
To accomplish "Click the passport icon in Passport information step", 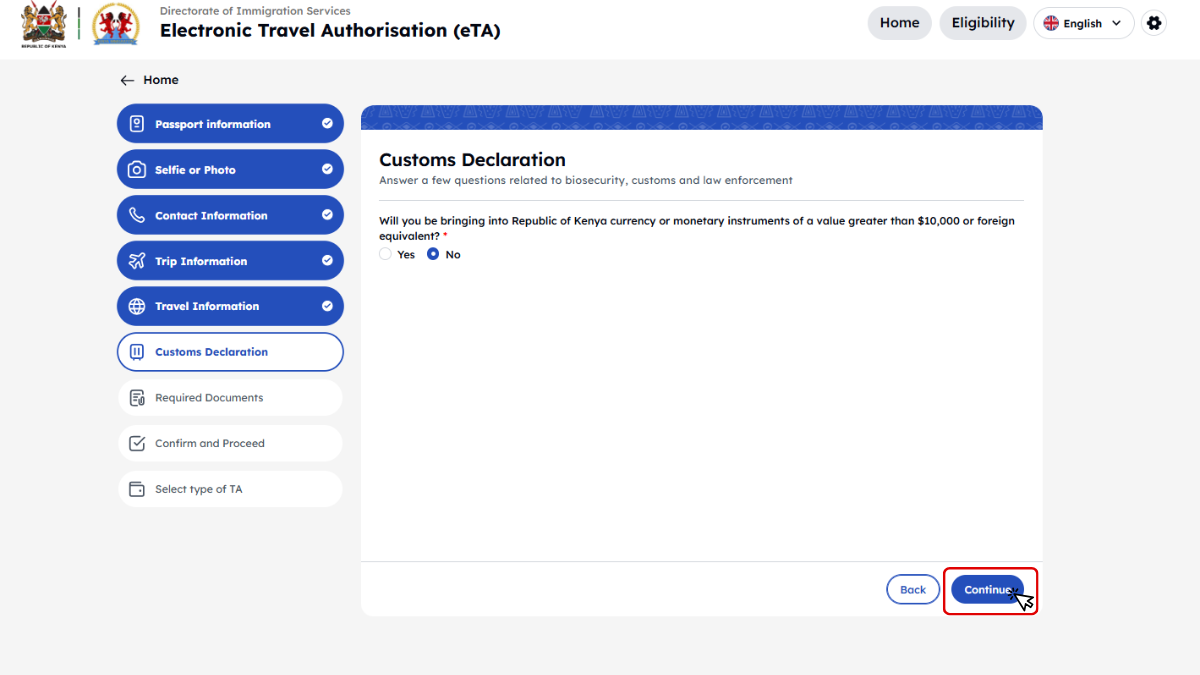I will 137,124.
